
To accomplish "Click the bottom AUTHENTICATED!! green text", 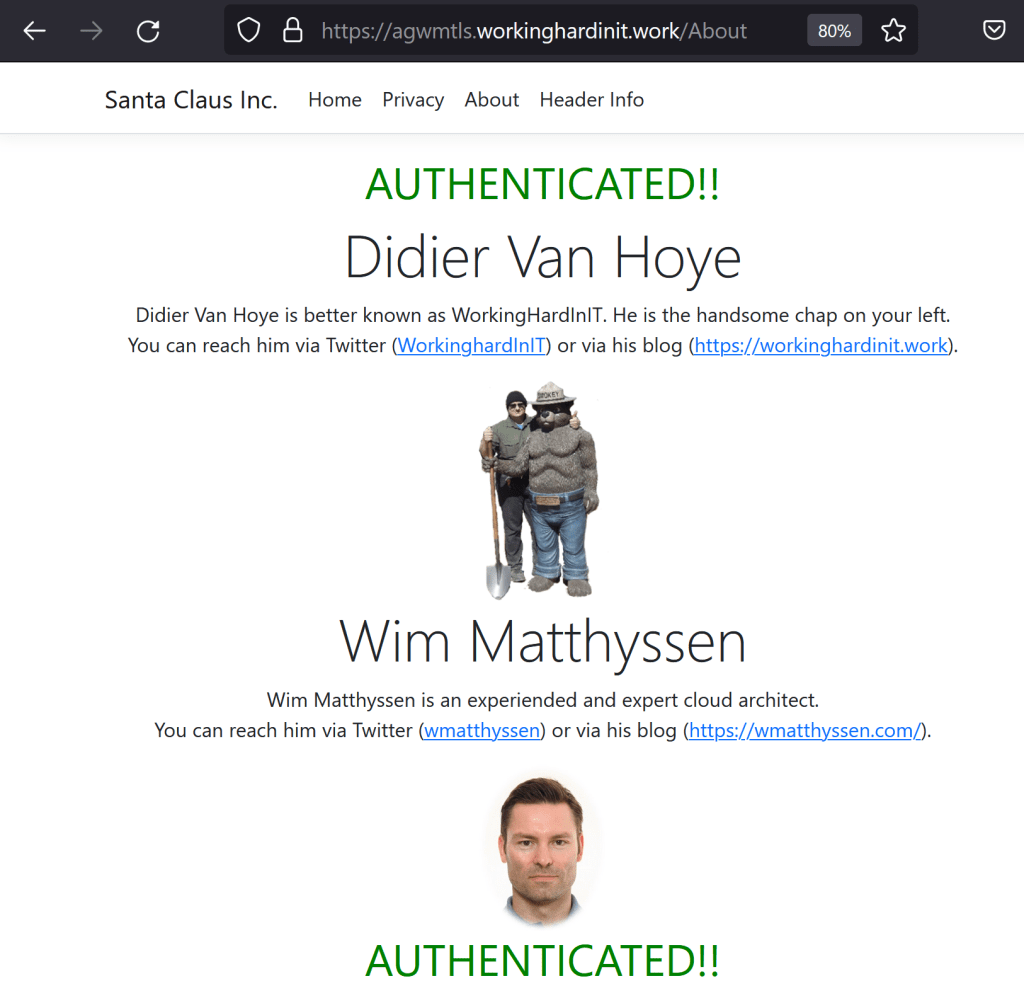I will pyautogui.click(x=543, y=960).
